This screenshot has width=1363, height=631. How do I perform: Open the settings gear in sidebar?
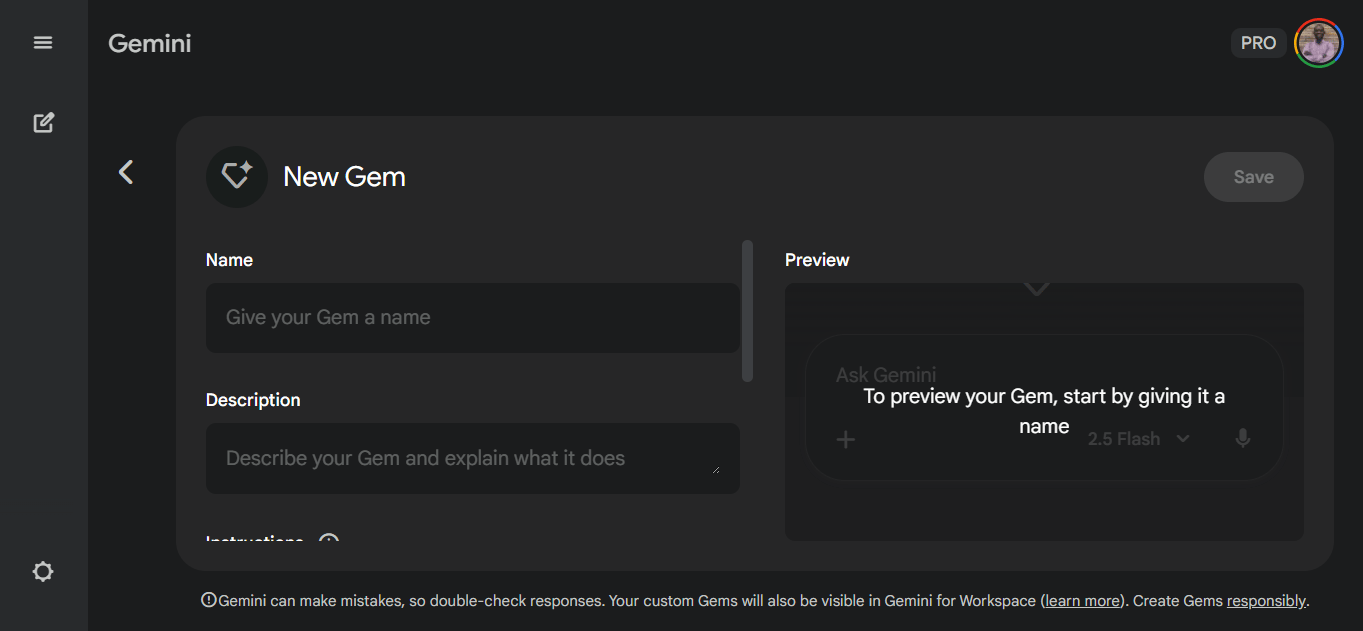(43, 572)
